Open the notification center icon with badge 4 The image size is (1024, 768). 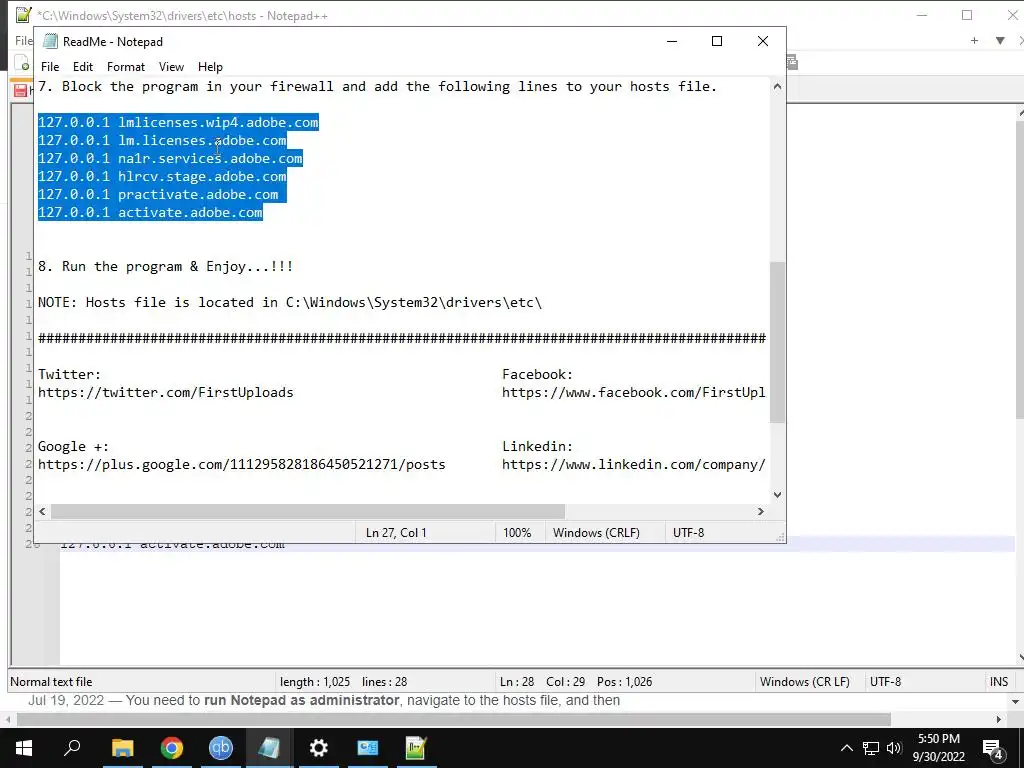pyautogui.click(x=993, y=748)
